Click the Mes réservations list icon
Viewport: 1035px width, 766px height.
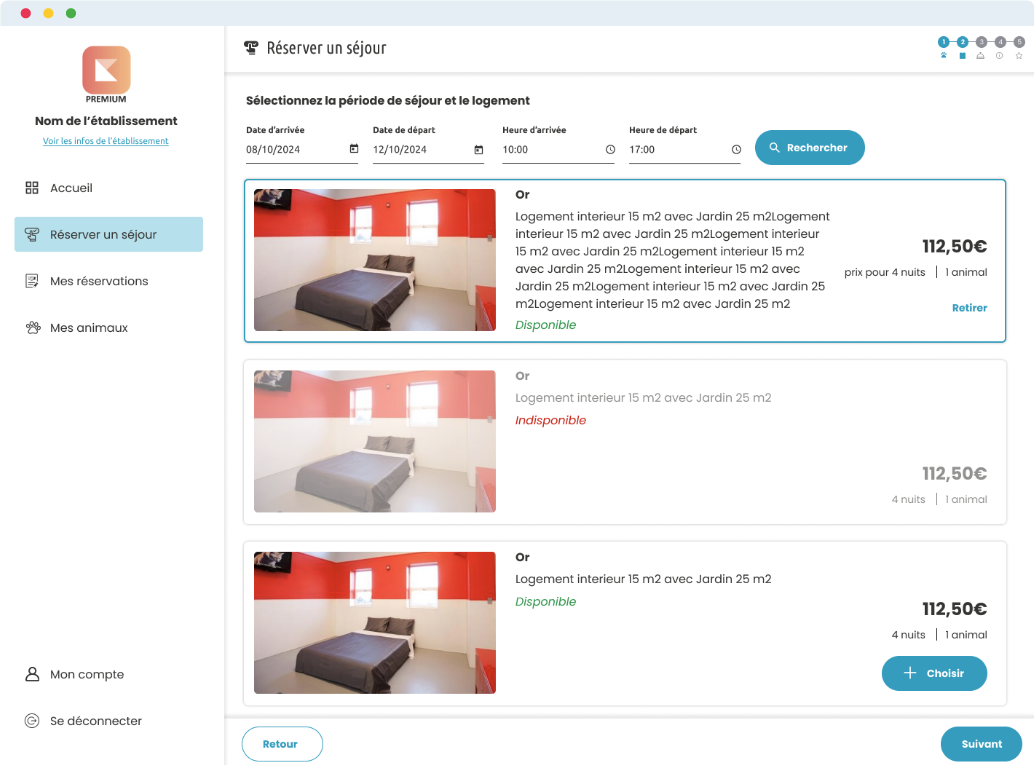tap(32, 281)
